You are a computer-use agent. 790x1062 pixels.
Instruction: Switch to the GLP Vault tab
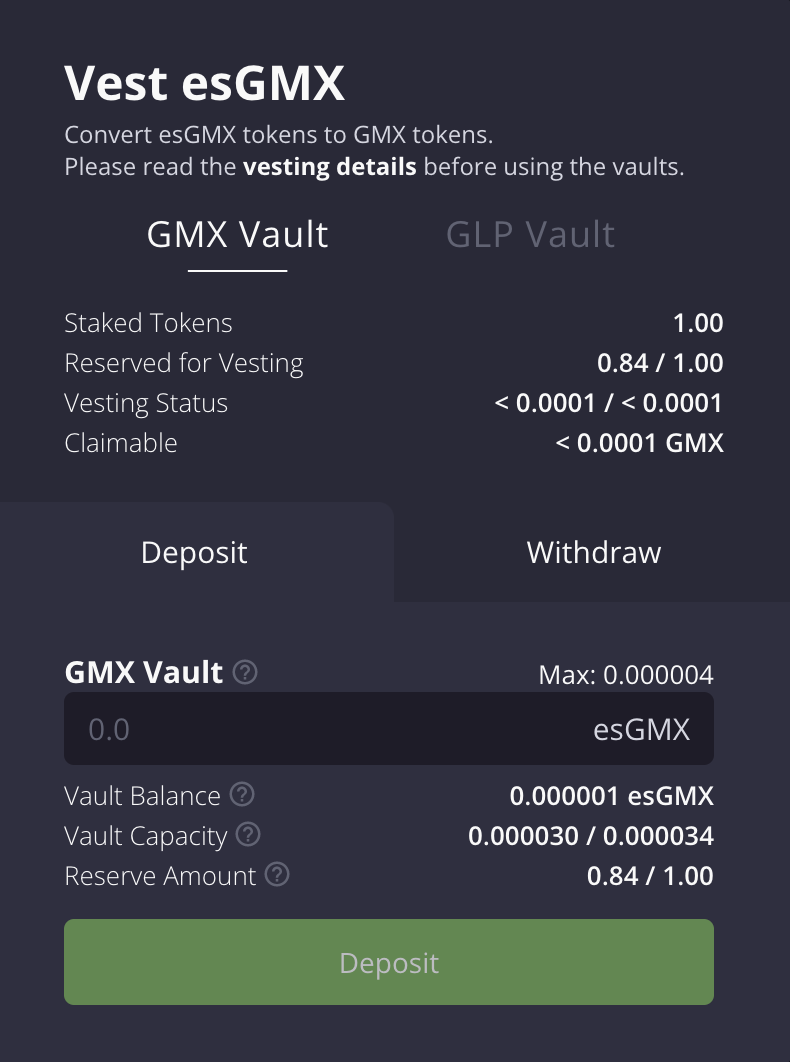coord(530,235)
